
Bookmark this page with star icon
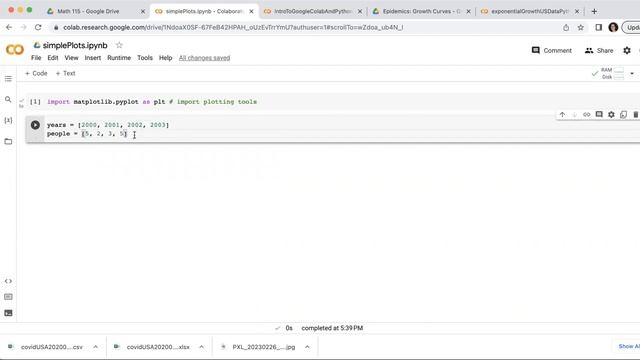581,27
